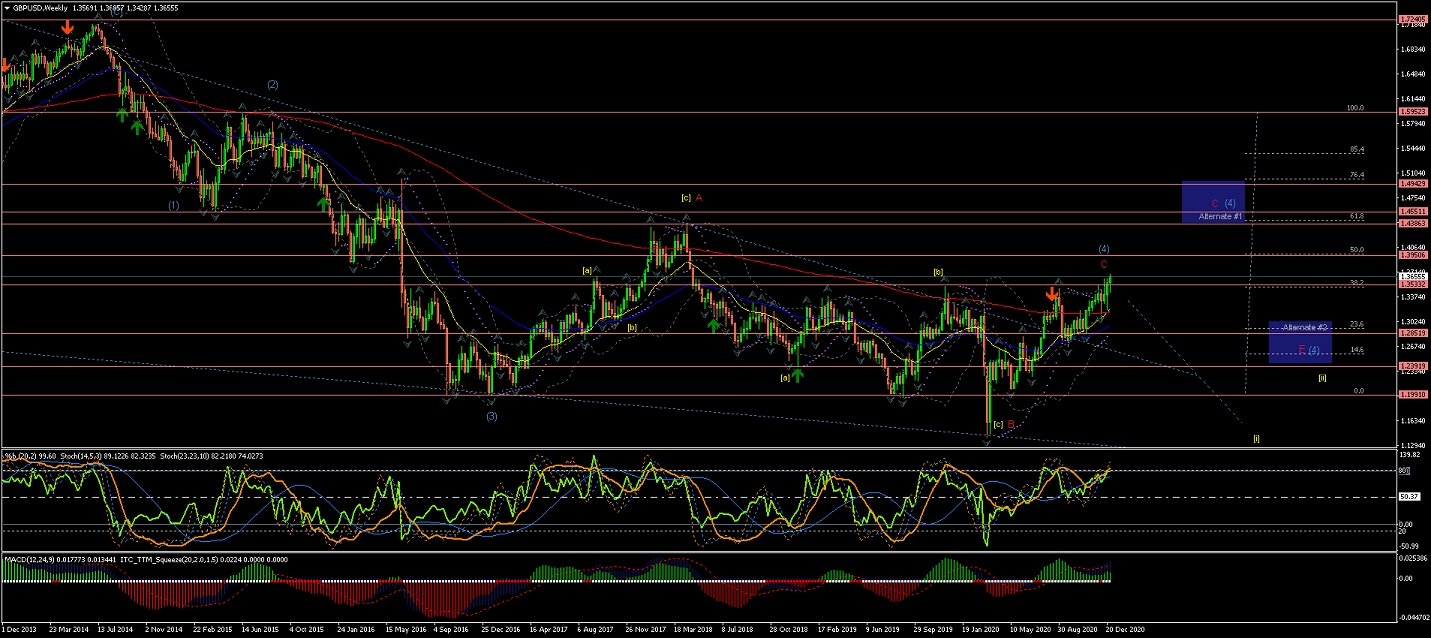Select price level label 1.28519
The height and width of the screenshot is (638, 1431).
coord(1414,333)
